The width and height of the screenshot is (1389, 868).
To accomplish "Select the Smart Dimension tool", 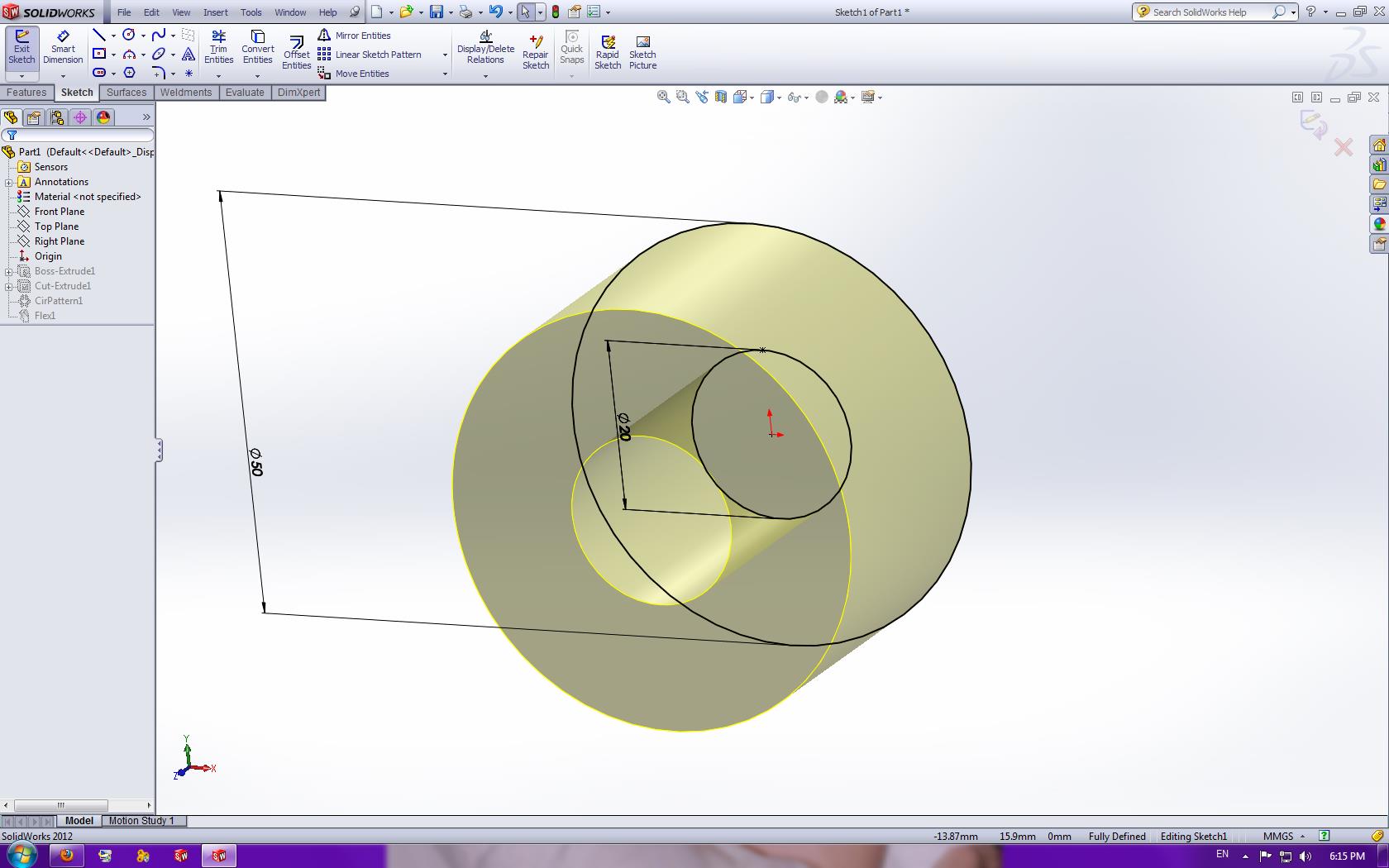I will 63,47.
